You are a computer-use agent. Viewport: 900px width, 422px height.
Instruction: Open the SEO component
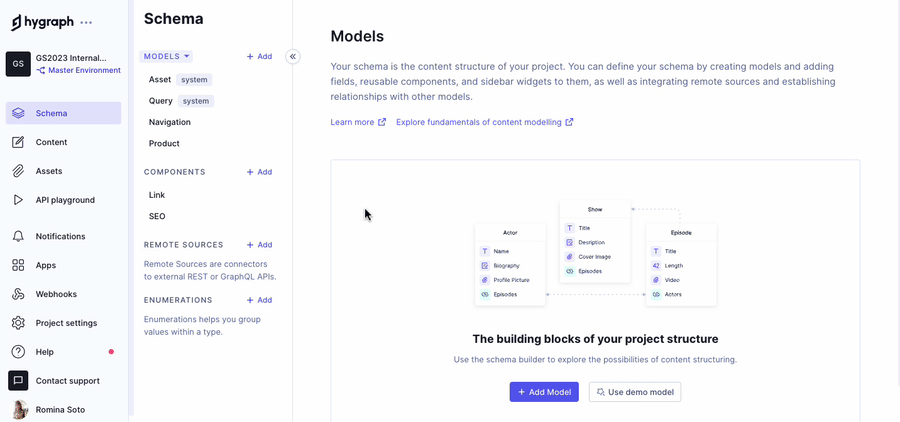pos(157,216)
